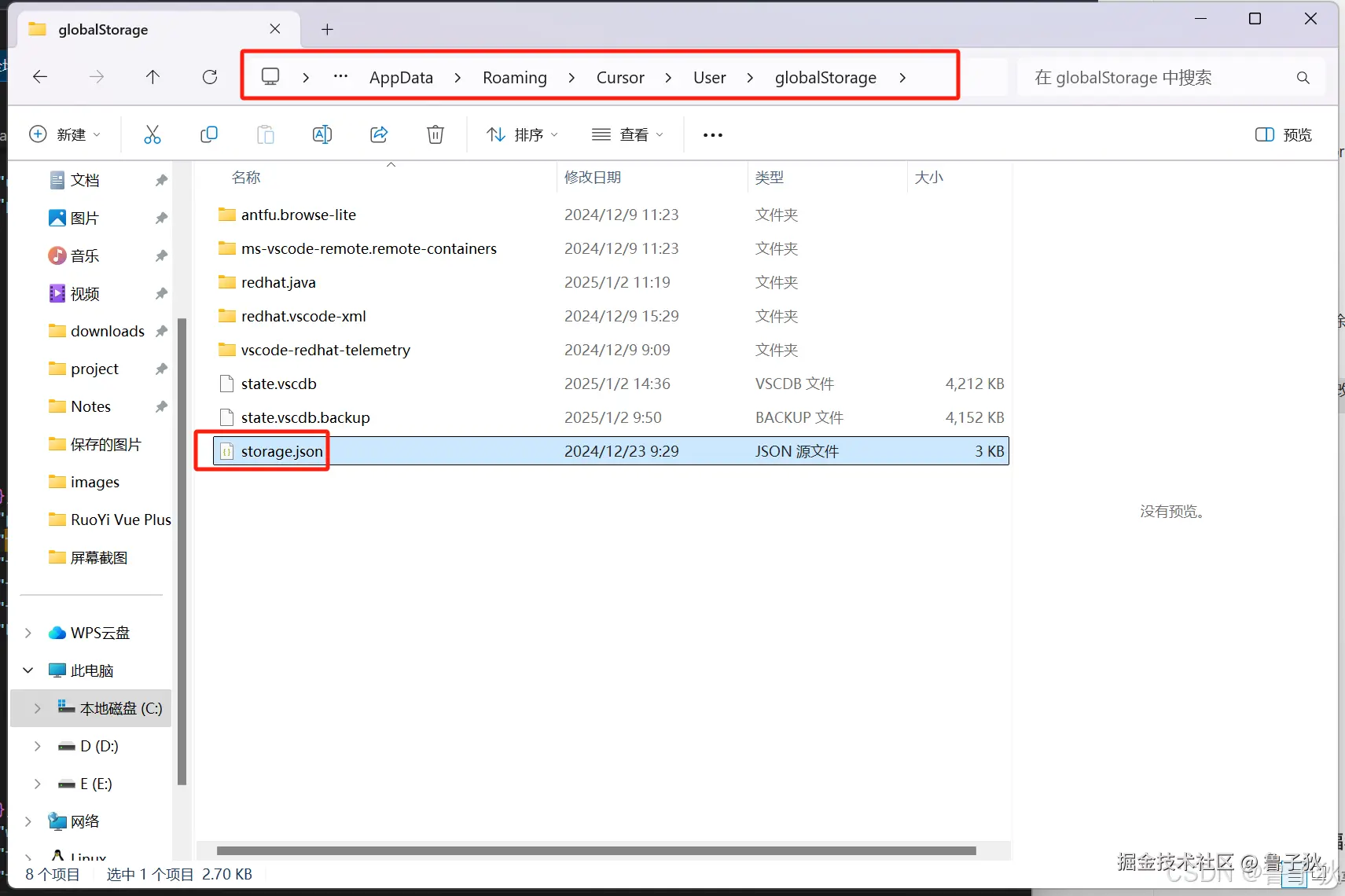The width and height of the screenshot is (1345, 896).
Task: Click the search magnifier icon
Action: tap(1303, 78)
